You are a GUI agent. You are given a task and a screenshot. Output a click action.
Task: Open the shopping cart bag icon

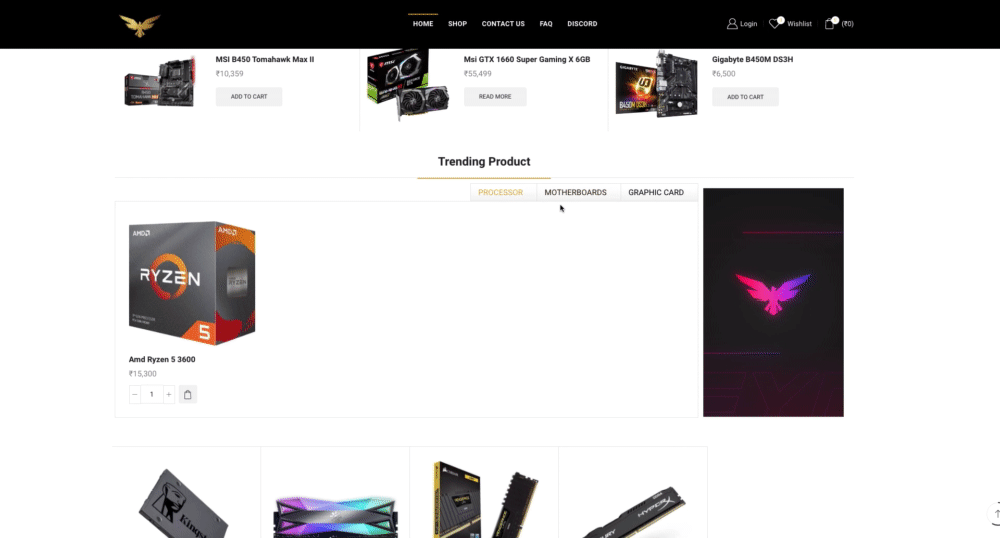pos(829,24)
